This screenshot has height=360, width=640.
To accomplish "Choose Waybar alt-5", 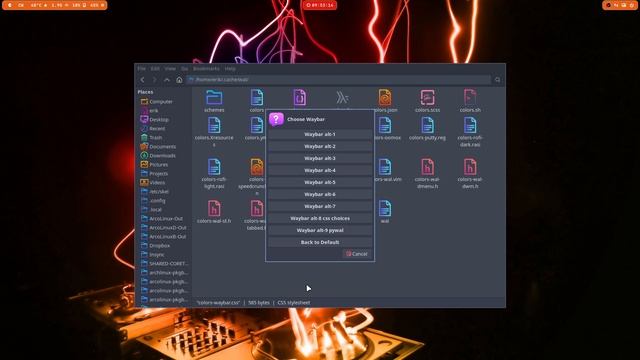I will [x=320, y=182].
